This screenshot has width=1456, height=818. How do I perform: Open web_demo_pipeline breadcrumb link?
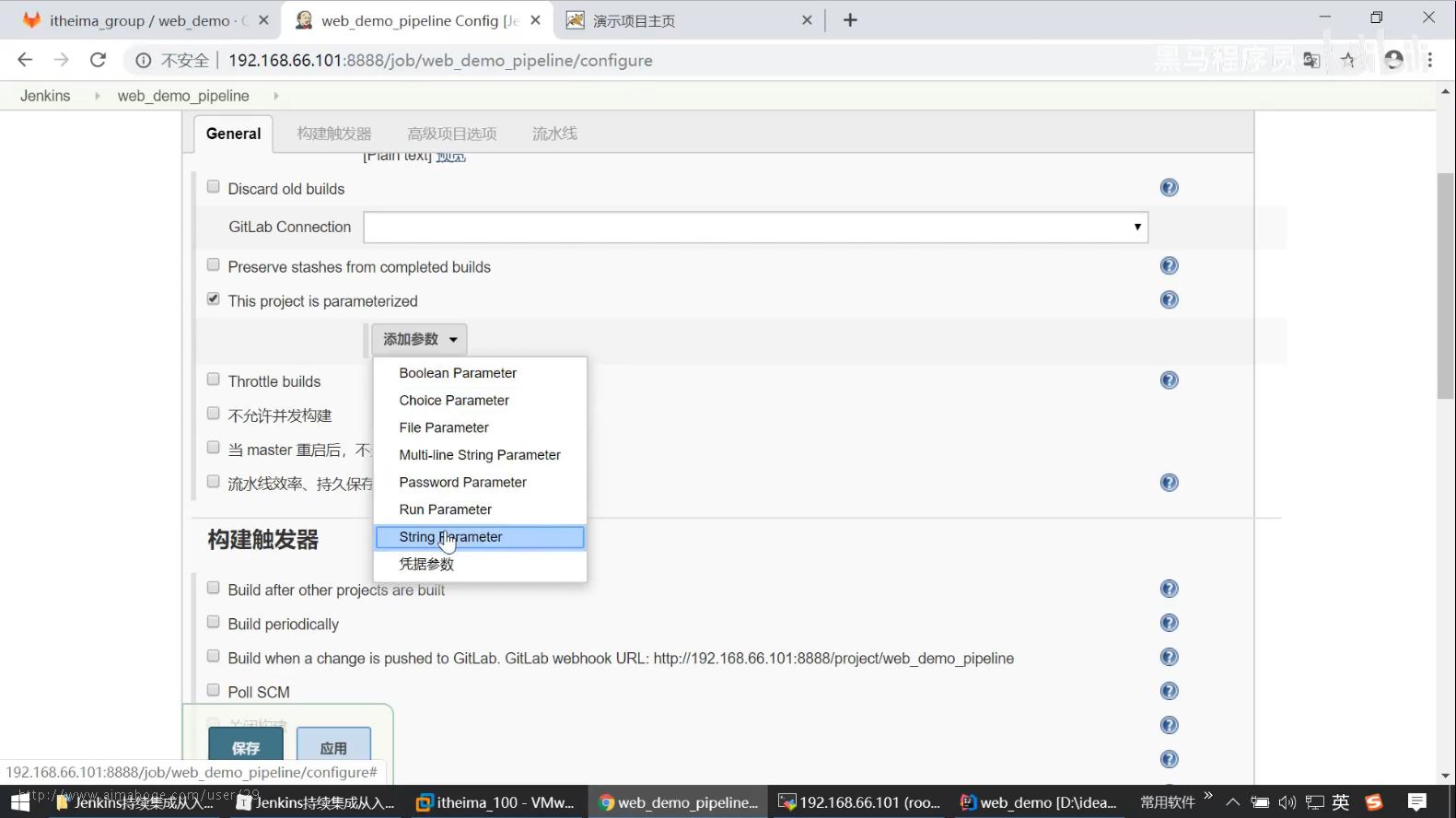[183, 96]
